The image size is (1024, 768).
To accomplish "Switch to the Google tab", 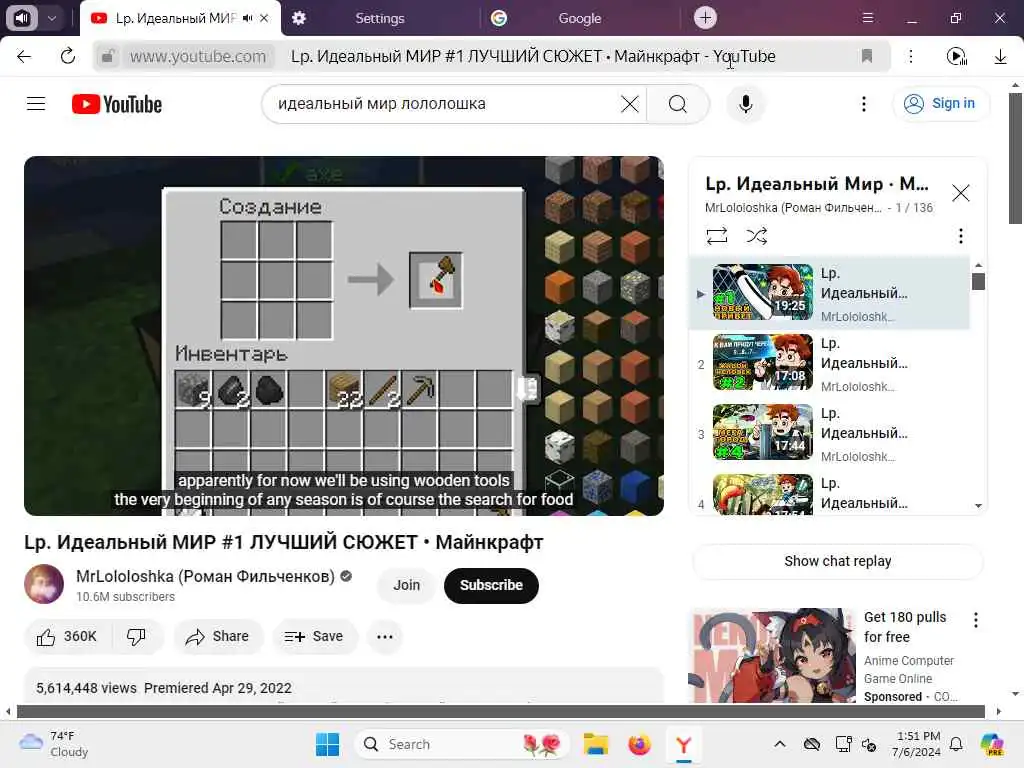I will tap(579, 18).
